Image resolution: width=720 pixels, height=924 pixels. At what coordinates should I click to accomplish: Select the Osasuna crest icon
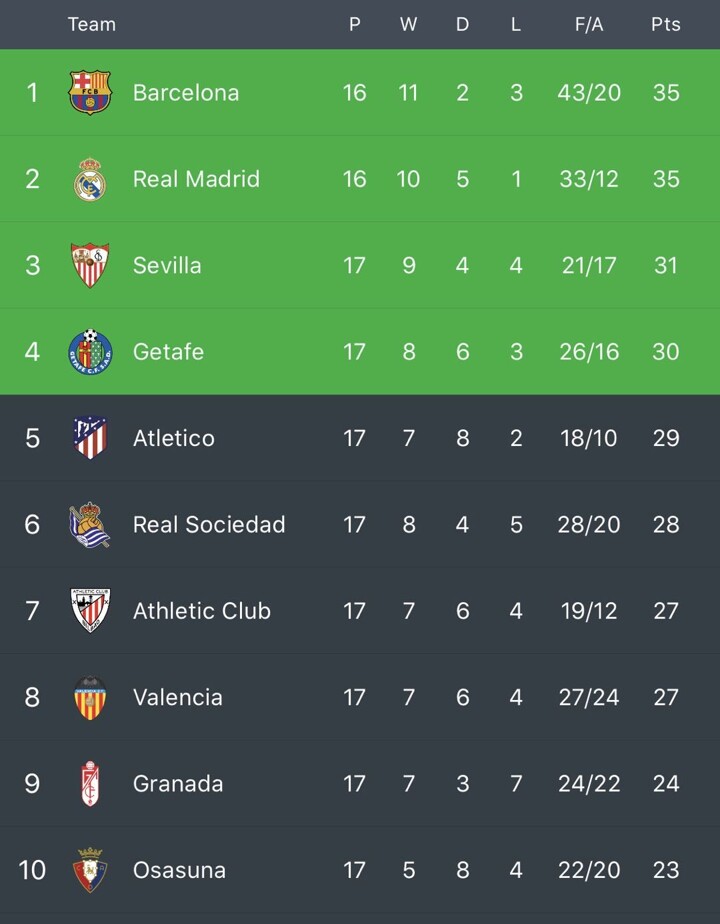[90, 870]
